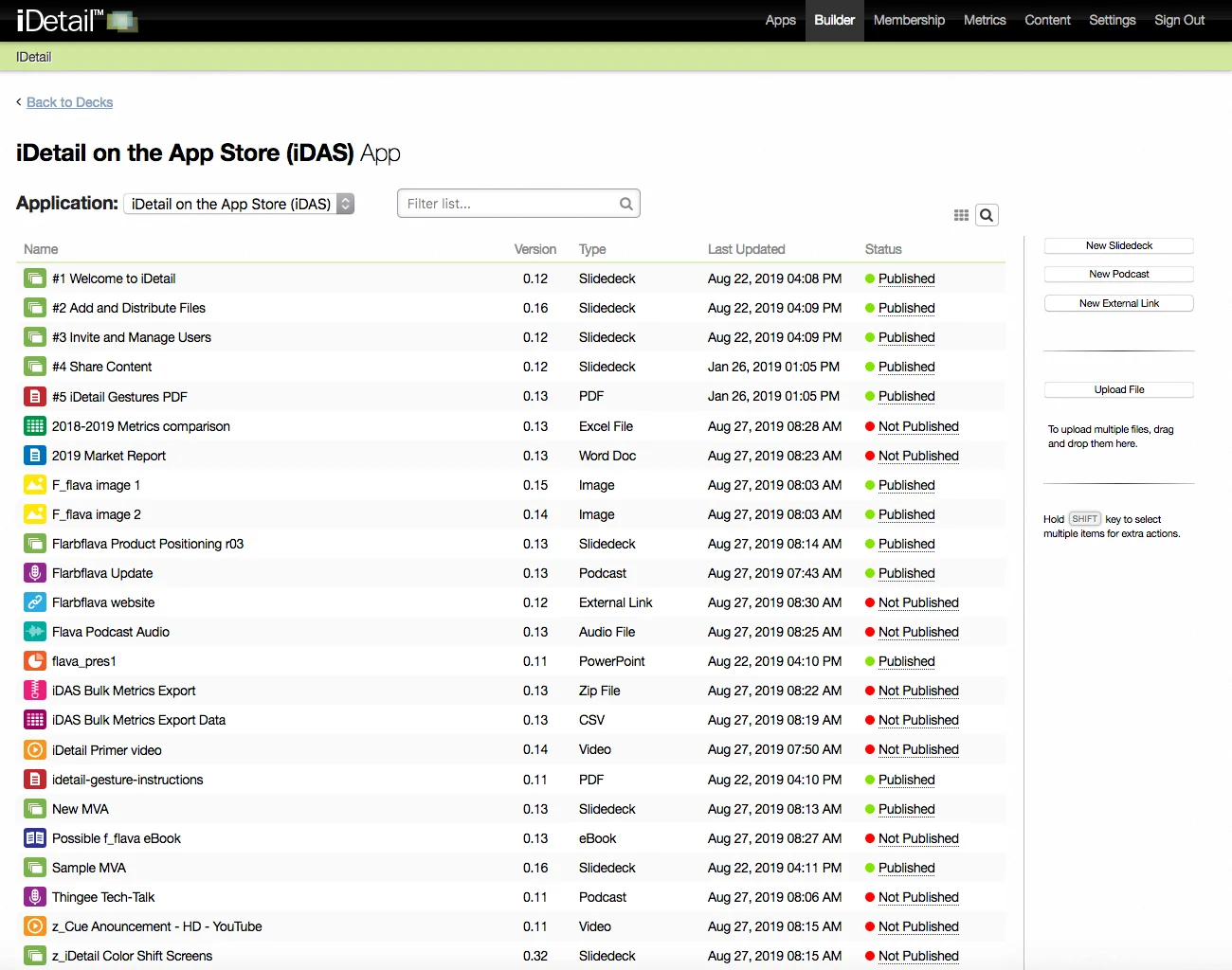This screenshot has height=970, width=1232.
Task: Open the Membership menu
Action: 909,20
